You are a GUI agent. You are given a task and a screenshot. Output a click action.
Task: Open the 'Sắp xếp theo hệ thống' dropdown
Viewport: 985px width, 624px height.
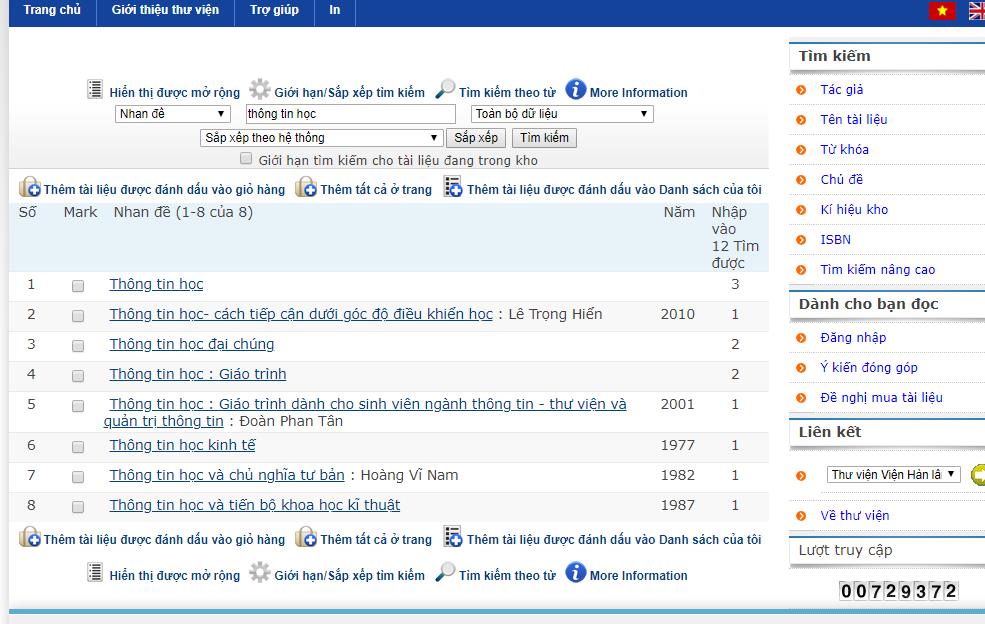click(322, 138)
